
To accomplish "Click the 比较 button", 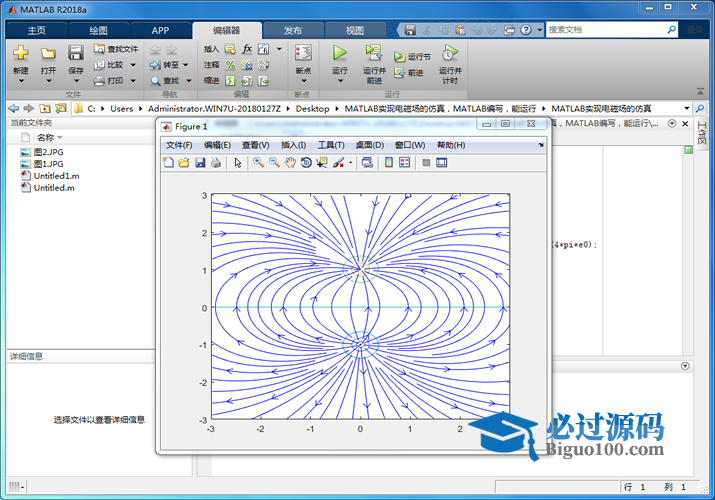I will (109, 65).
